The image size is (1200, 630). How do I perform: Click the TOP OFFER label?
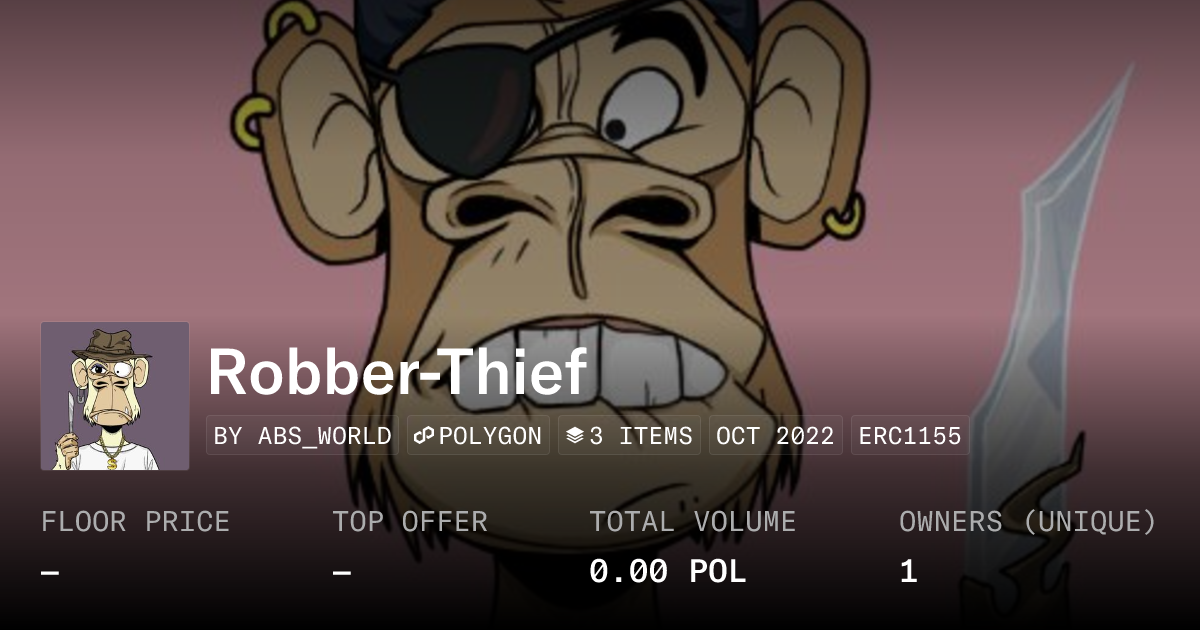pyautogui.click(x=410, y=522)
